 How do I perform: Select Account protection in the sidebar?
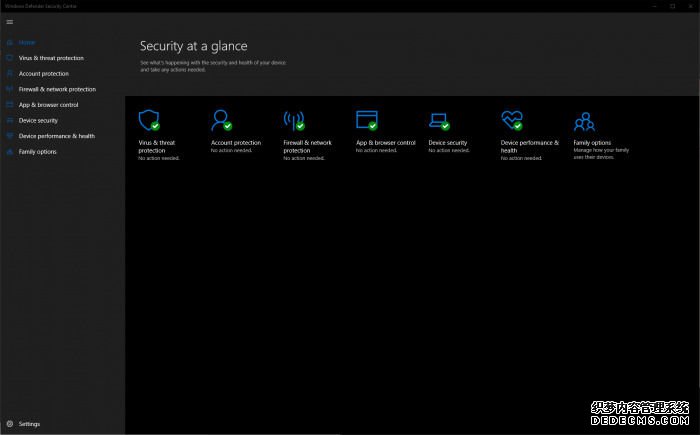[x=44, y=74]
